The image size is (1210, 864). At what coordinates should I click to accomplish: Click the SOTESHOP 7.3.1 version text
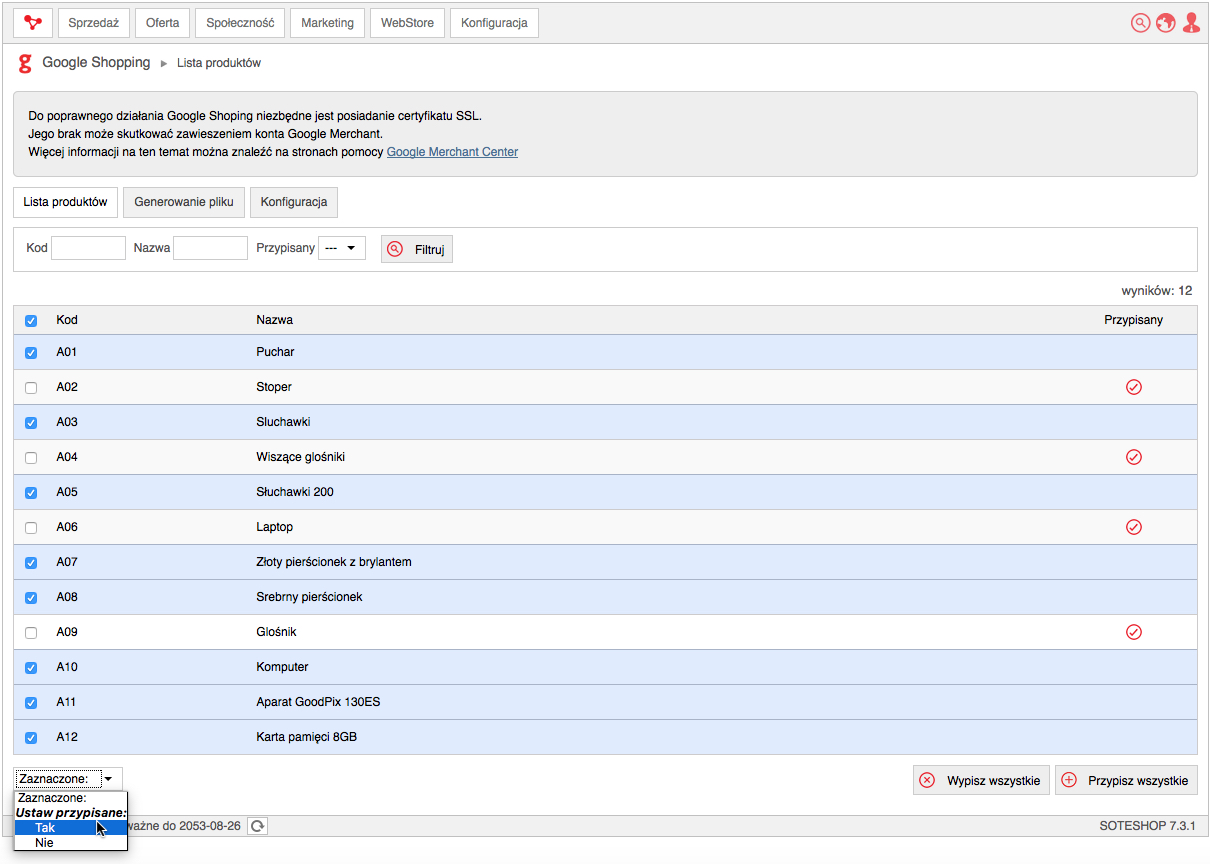tap(1147, 826)
